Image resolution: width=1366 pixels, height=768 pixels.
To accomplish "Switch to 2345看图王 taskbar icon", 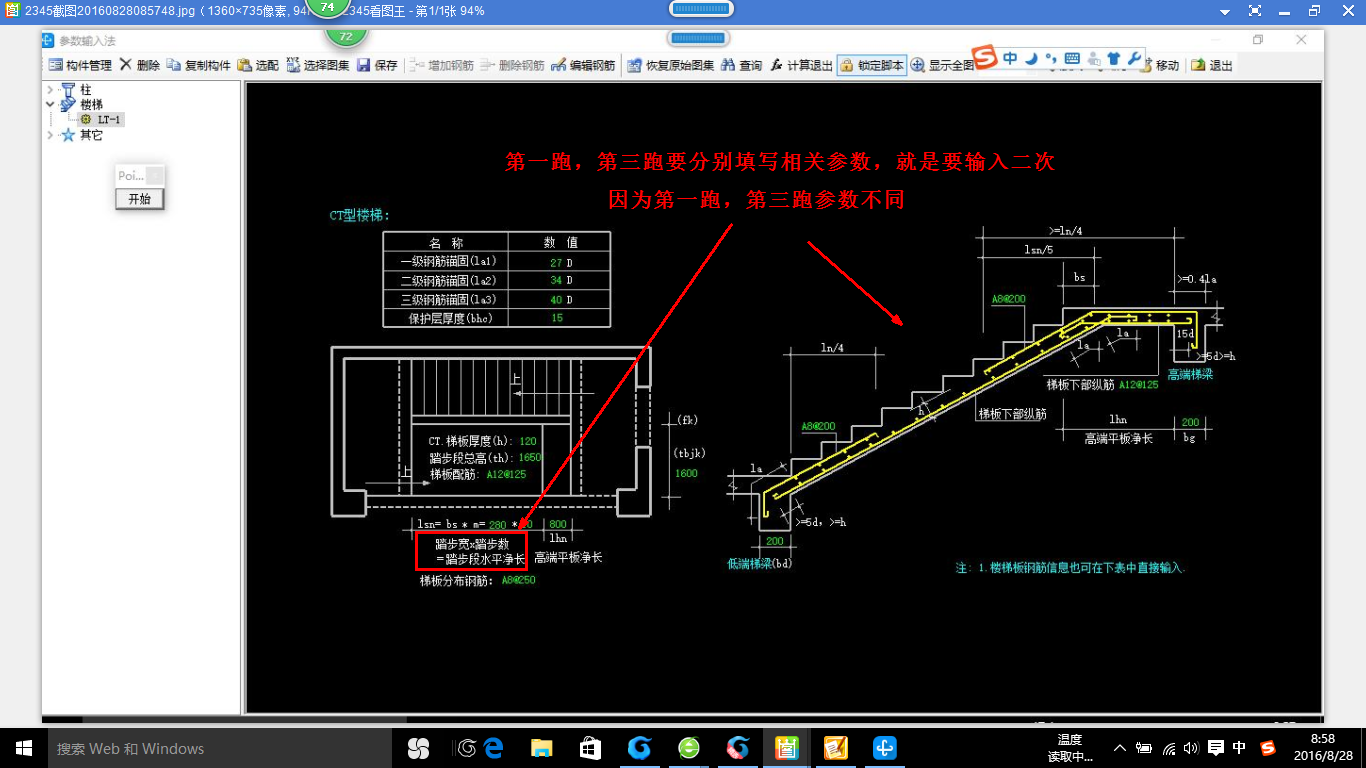I will click(x=787, y=748).
